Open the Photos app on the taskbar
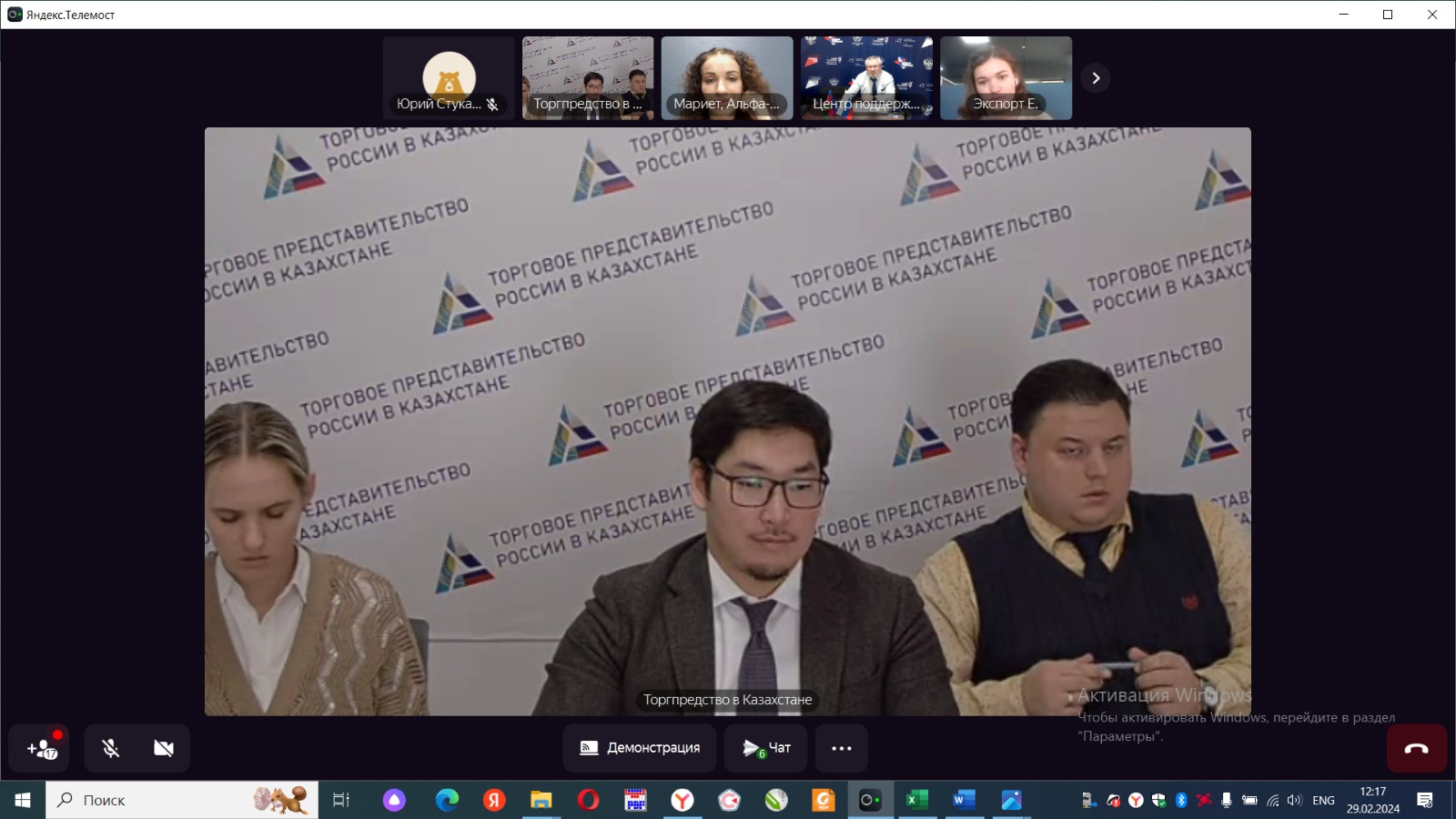The image size is (1456, 819). click(1011, 800)
